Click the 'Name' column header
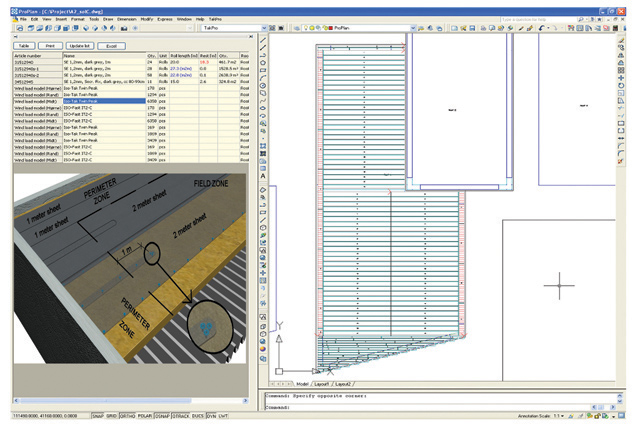640x427 pixels. pos(104,56)
